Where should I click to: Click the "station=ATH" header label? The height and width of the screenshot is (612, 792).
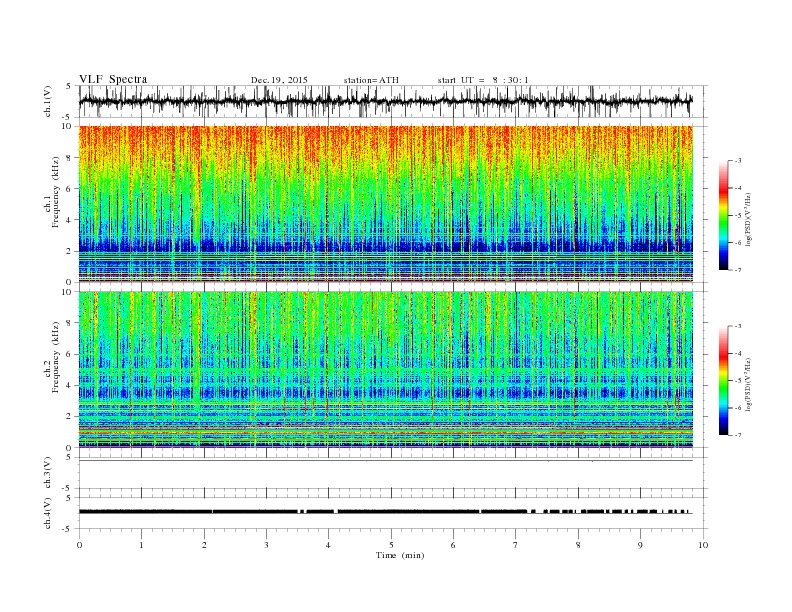coord(371,80)
